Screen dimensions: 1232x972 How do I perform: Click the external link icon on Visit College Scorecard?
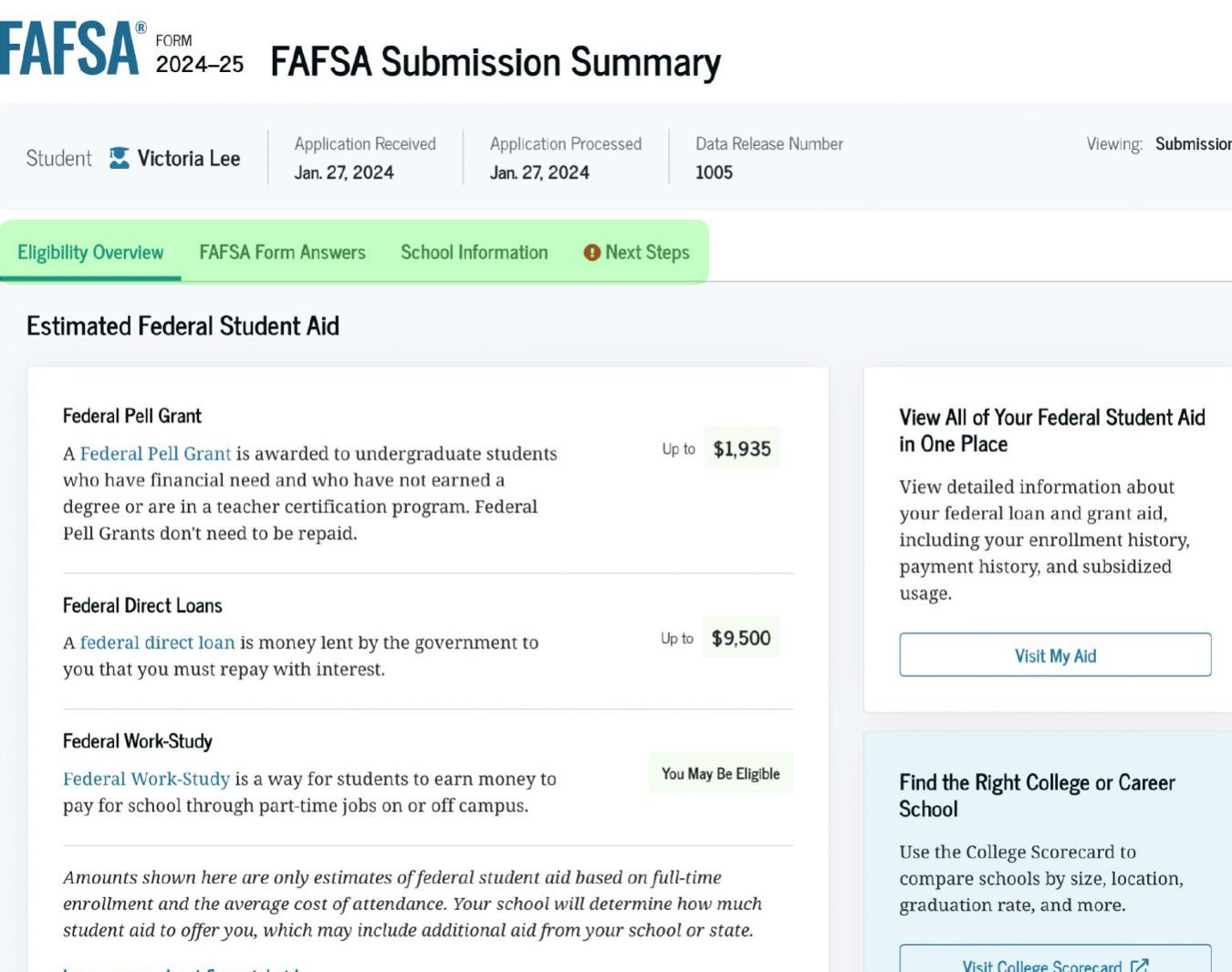tap(1139, 966)
